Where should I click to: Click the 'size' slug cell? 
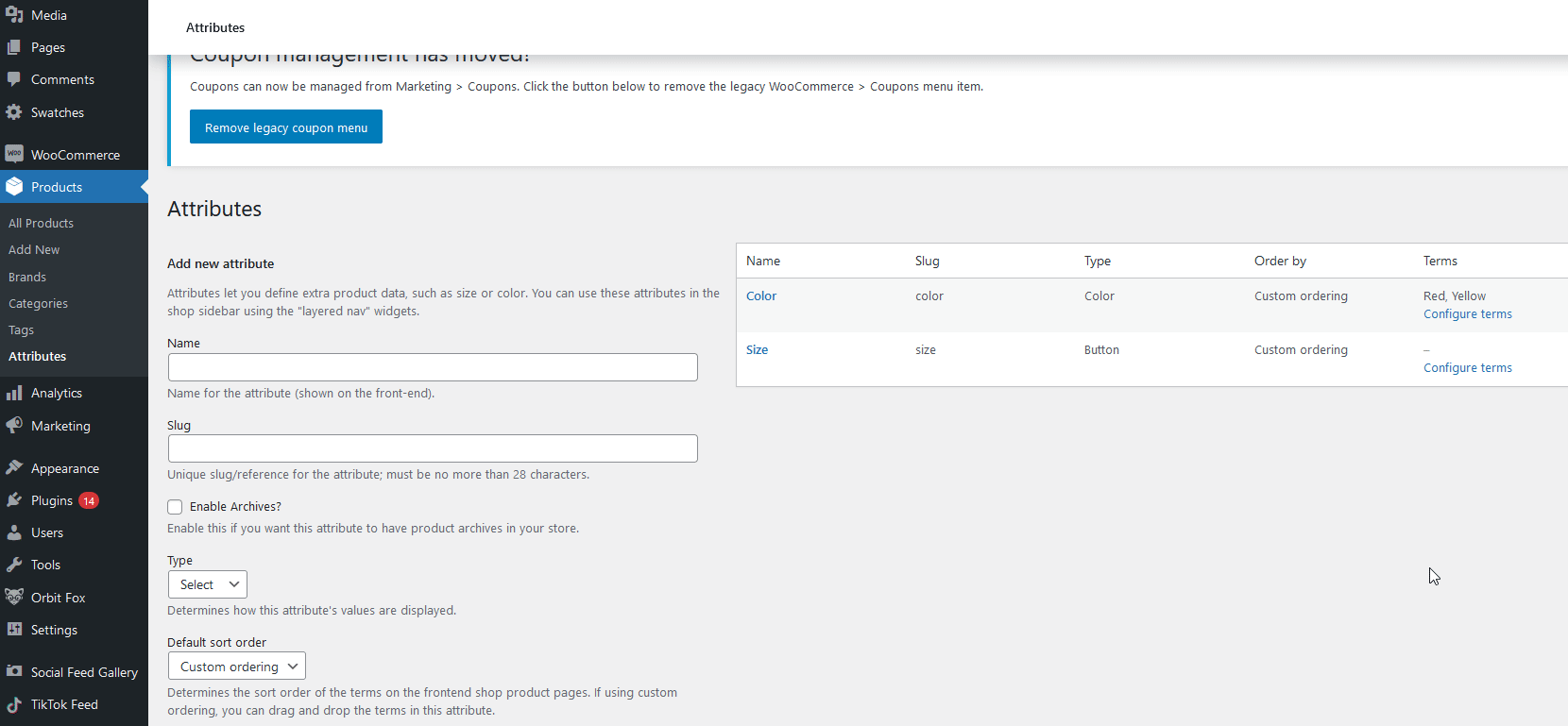coord(926,349)
